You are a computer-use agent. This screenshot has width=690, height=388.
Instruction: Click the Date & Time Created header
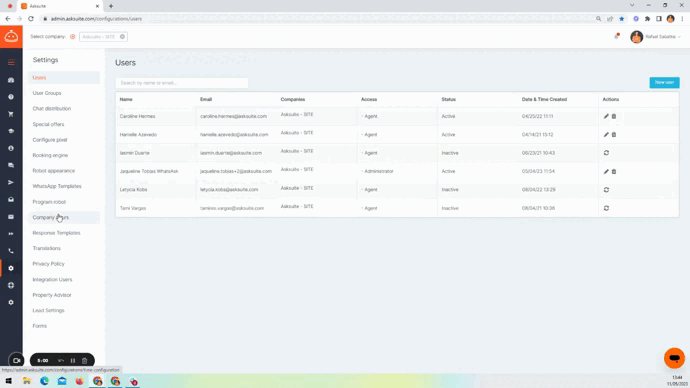[544, 99]
